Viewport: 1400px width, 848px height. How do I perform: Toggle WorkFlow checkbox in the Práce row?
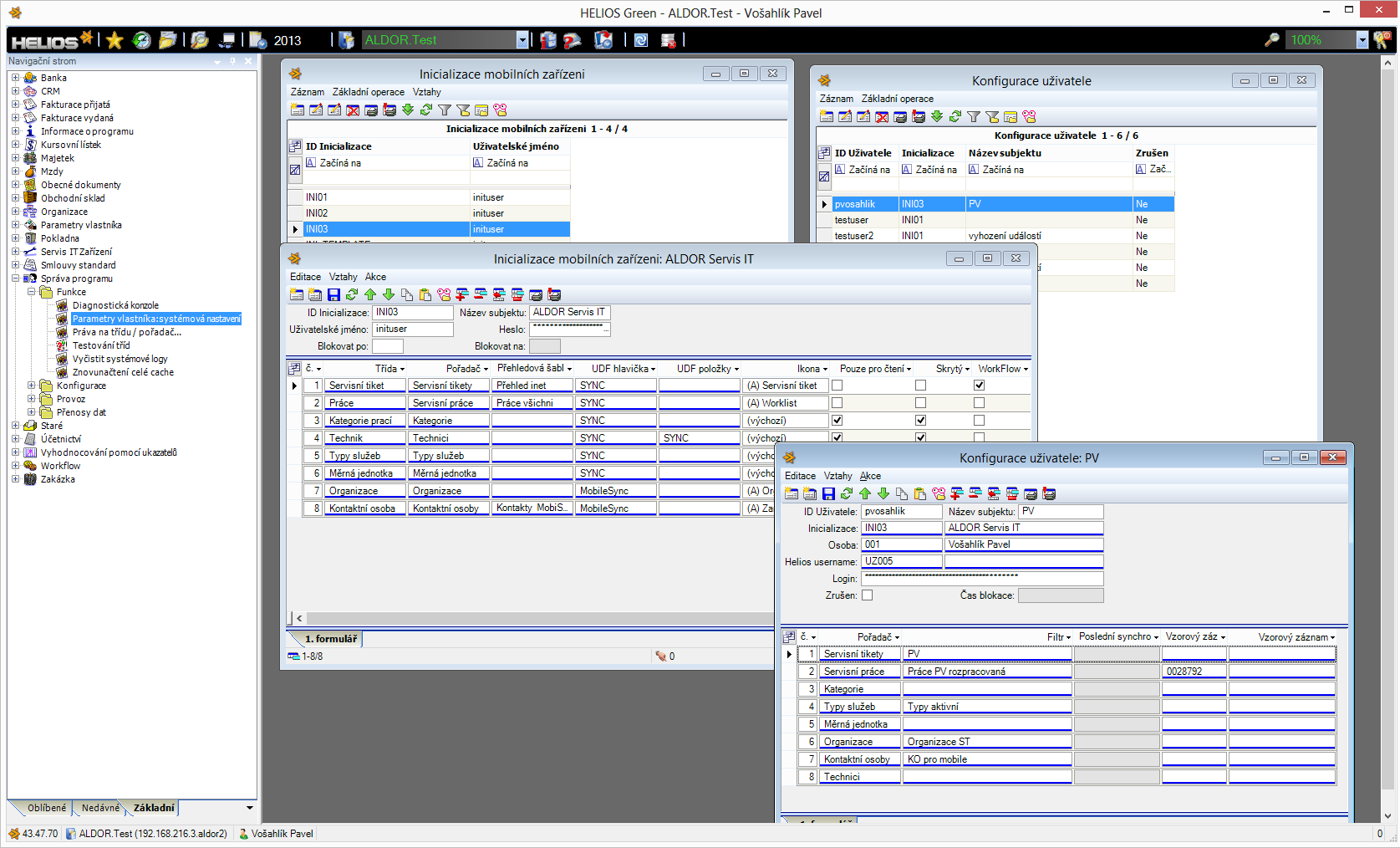pos(979,403)
